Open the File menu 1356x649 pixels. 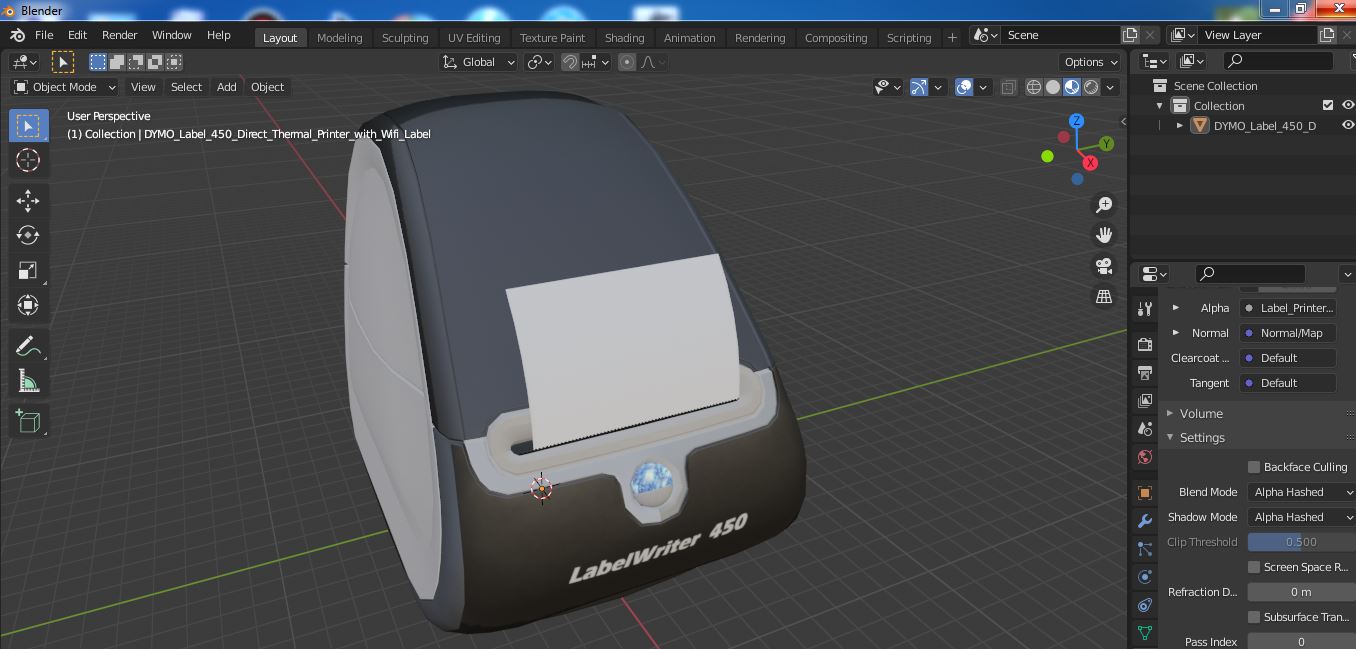44,35
